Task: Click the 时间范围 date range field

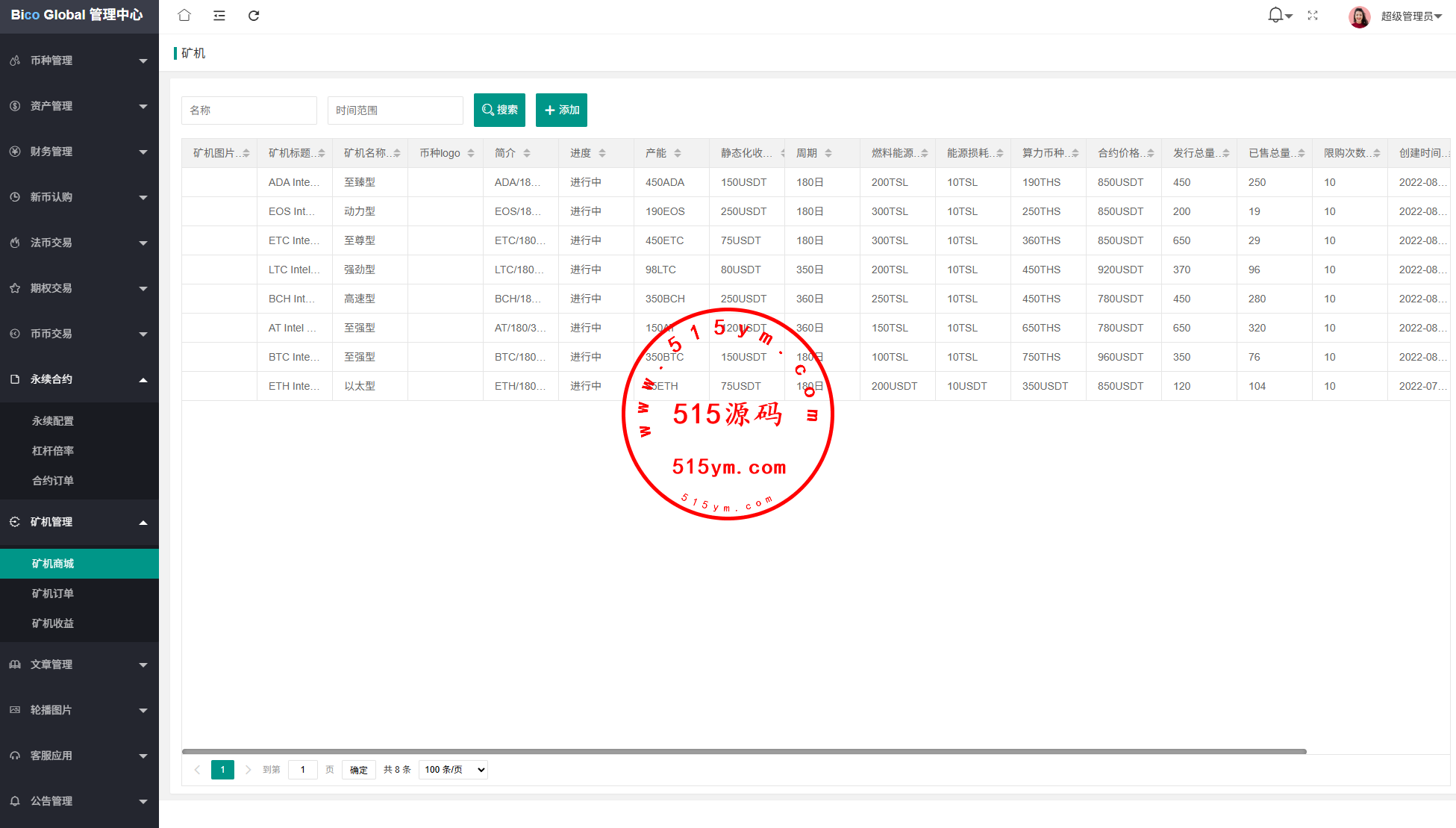Action: click(395, 110)
